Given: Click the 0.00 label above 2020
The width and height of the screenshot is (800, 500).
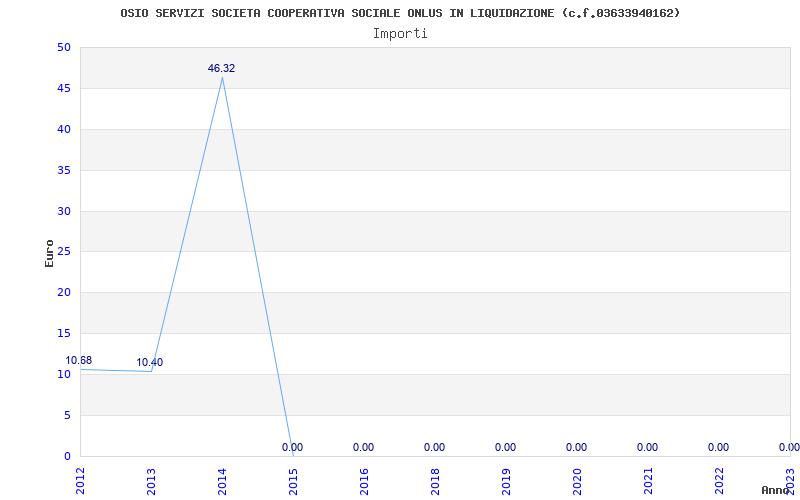Looking at the screenshot, I should tap(576, 447).
